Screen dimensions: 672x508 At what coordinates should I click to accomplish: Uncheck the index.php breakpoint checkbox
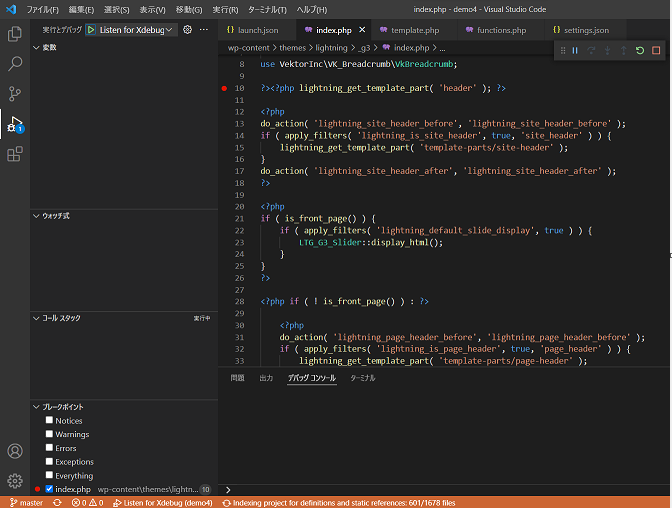coord(49,489)
